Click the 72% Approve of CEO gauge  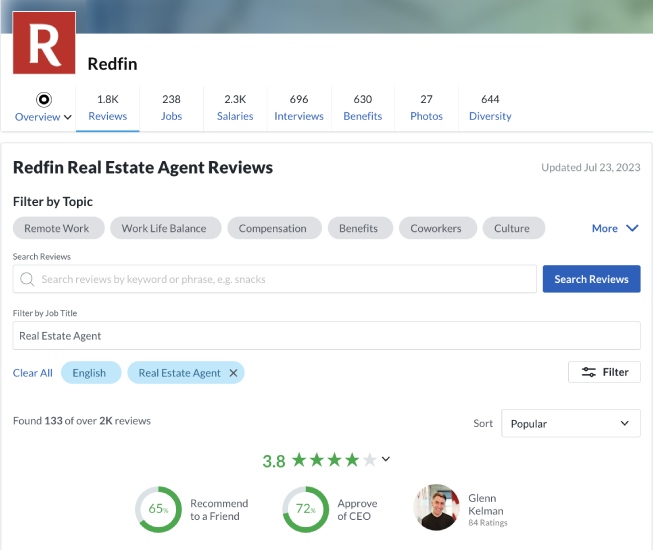[306, 509]
